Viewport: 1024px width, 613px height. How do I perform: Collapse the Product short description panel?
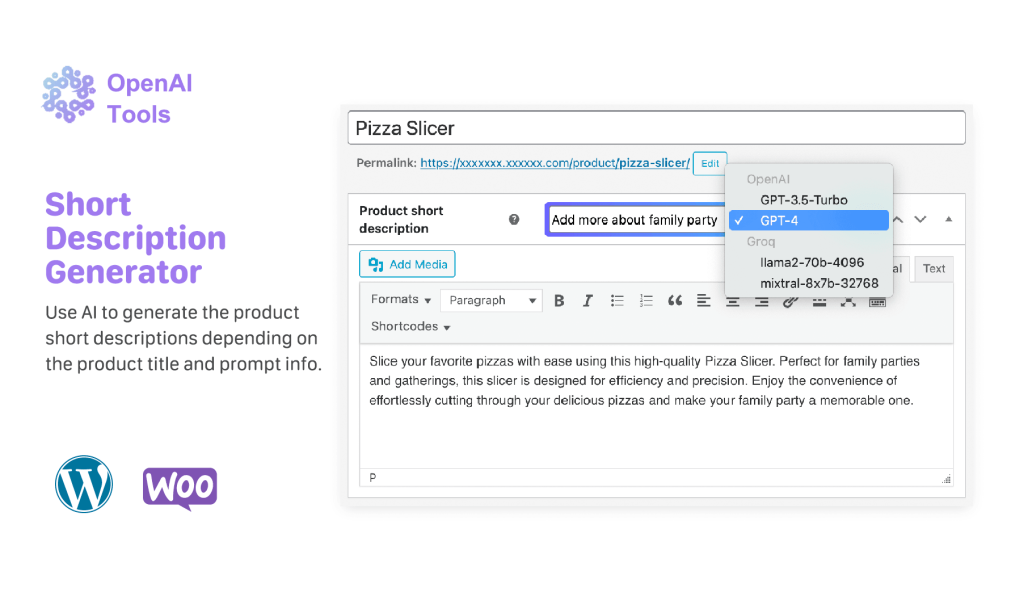[948, 219]
